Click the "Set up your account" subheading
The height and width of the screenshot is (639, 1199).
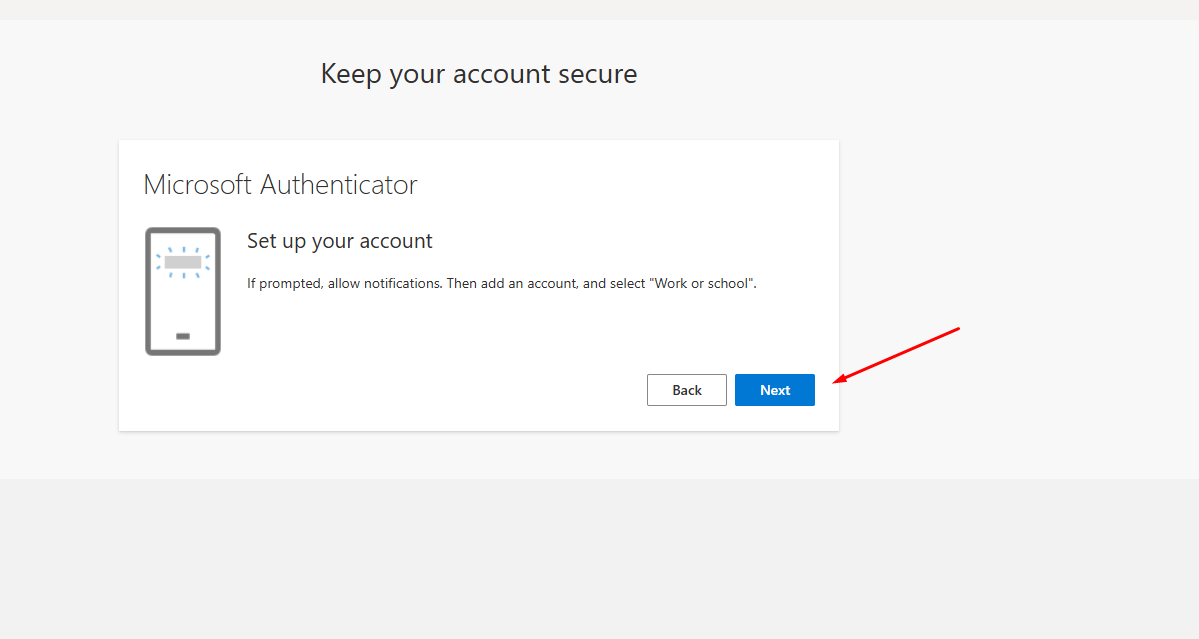coord(339,241)
